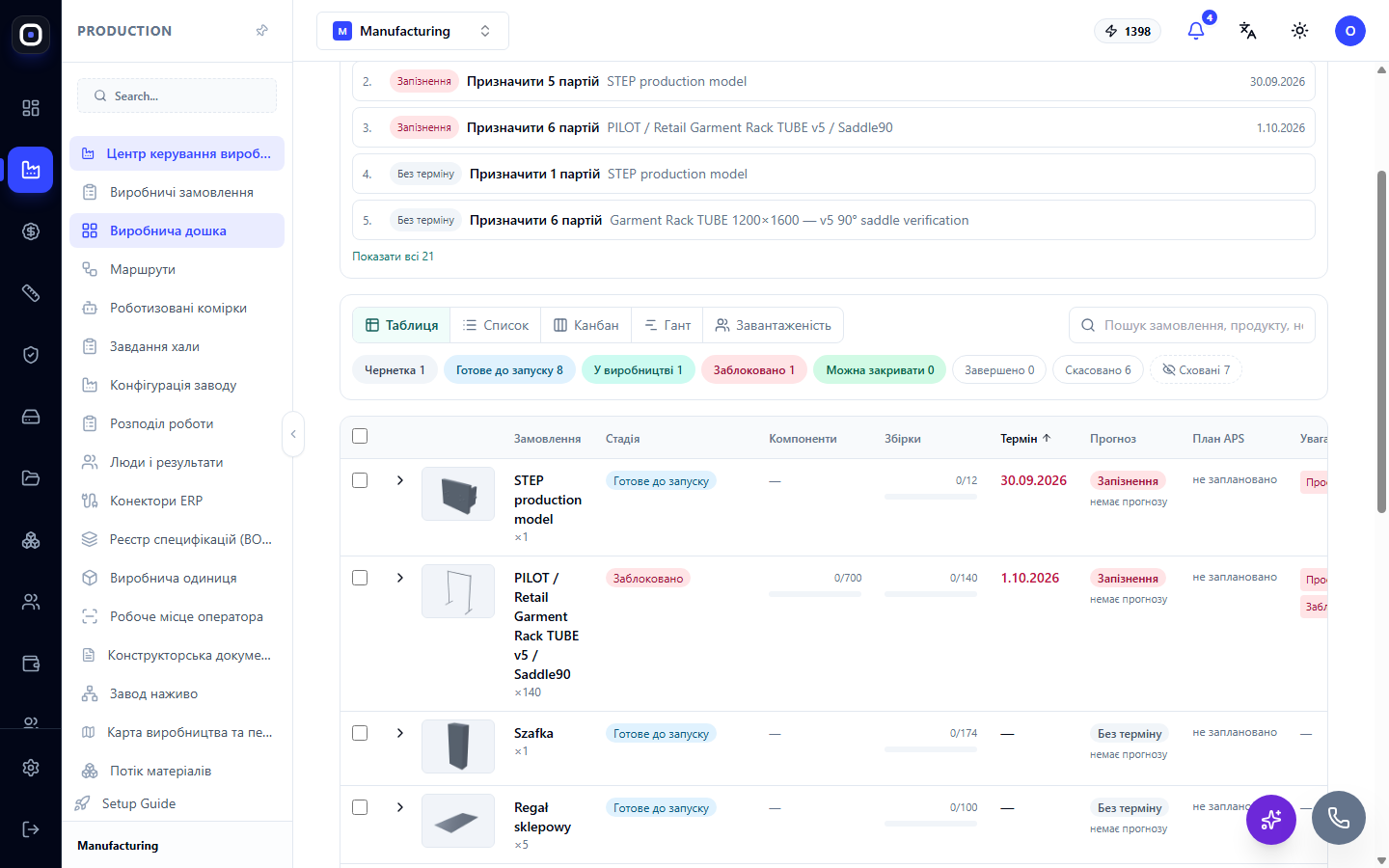Expand the STEP production model row
The image size is (1389, 868).
point(400,480)
